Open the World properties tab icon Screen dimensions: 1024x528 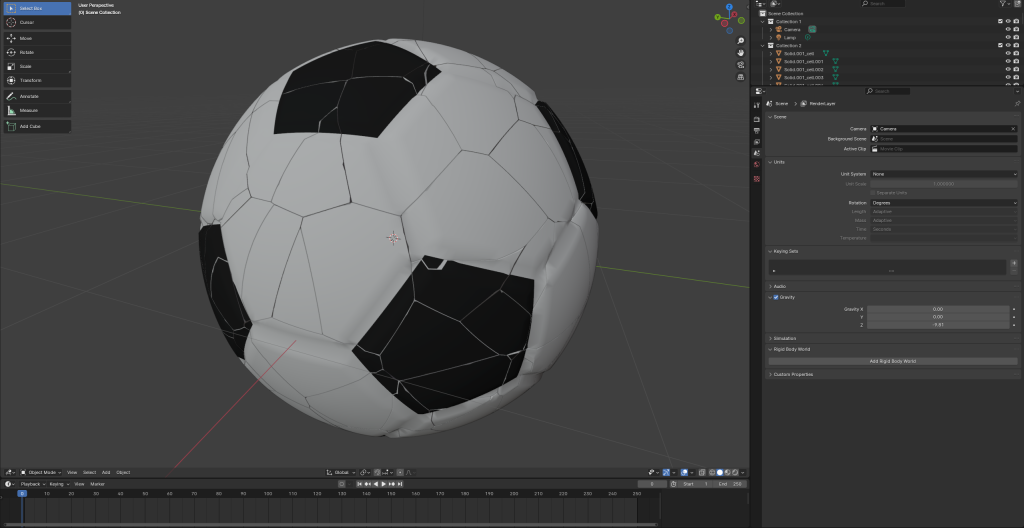tap(756, 164)
